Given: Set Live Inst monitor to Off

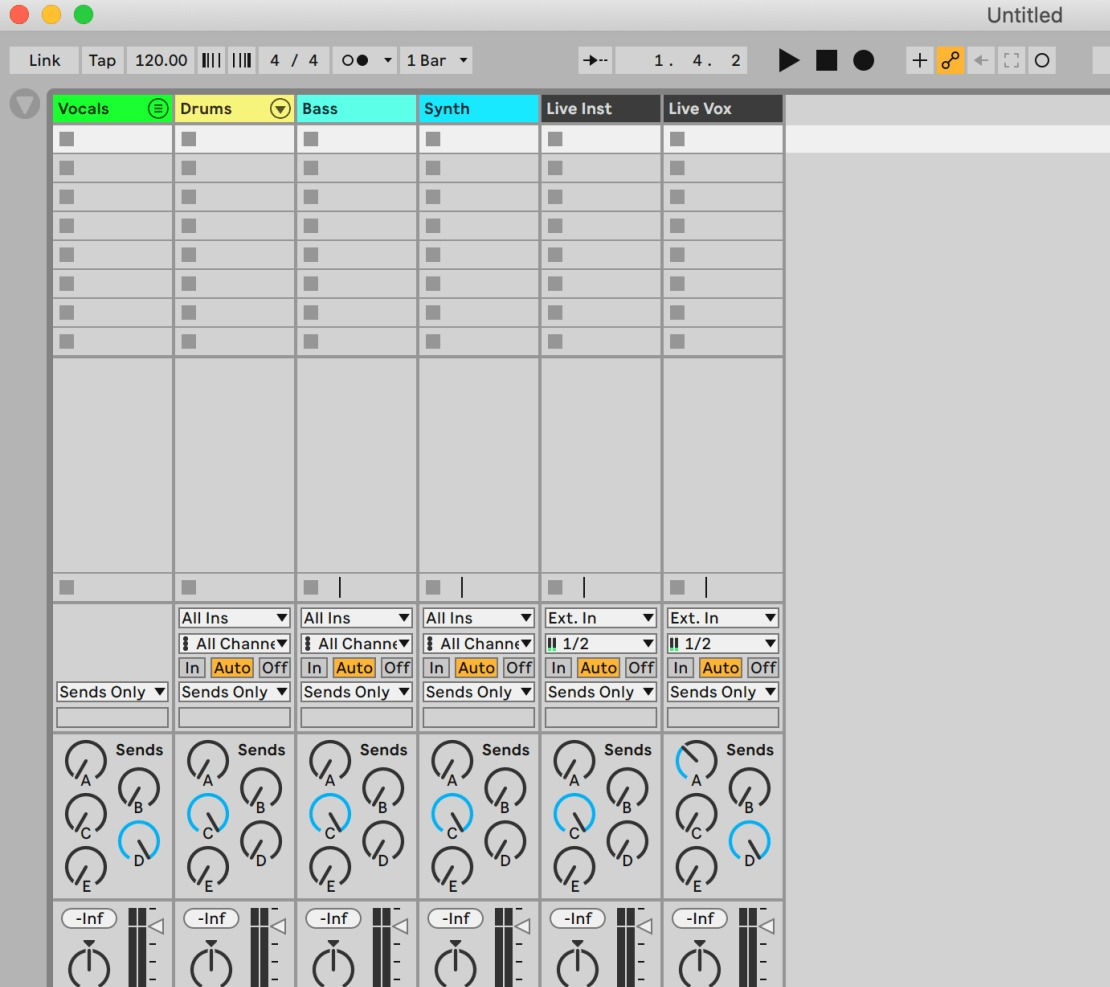Looking at the screenshot, I should point(641,668).
